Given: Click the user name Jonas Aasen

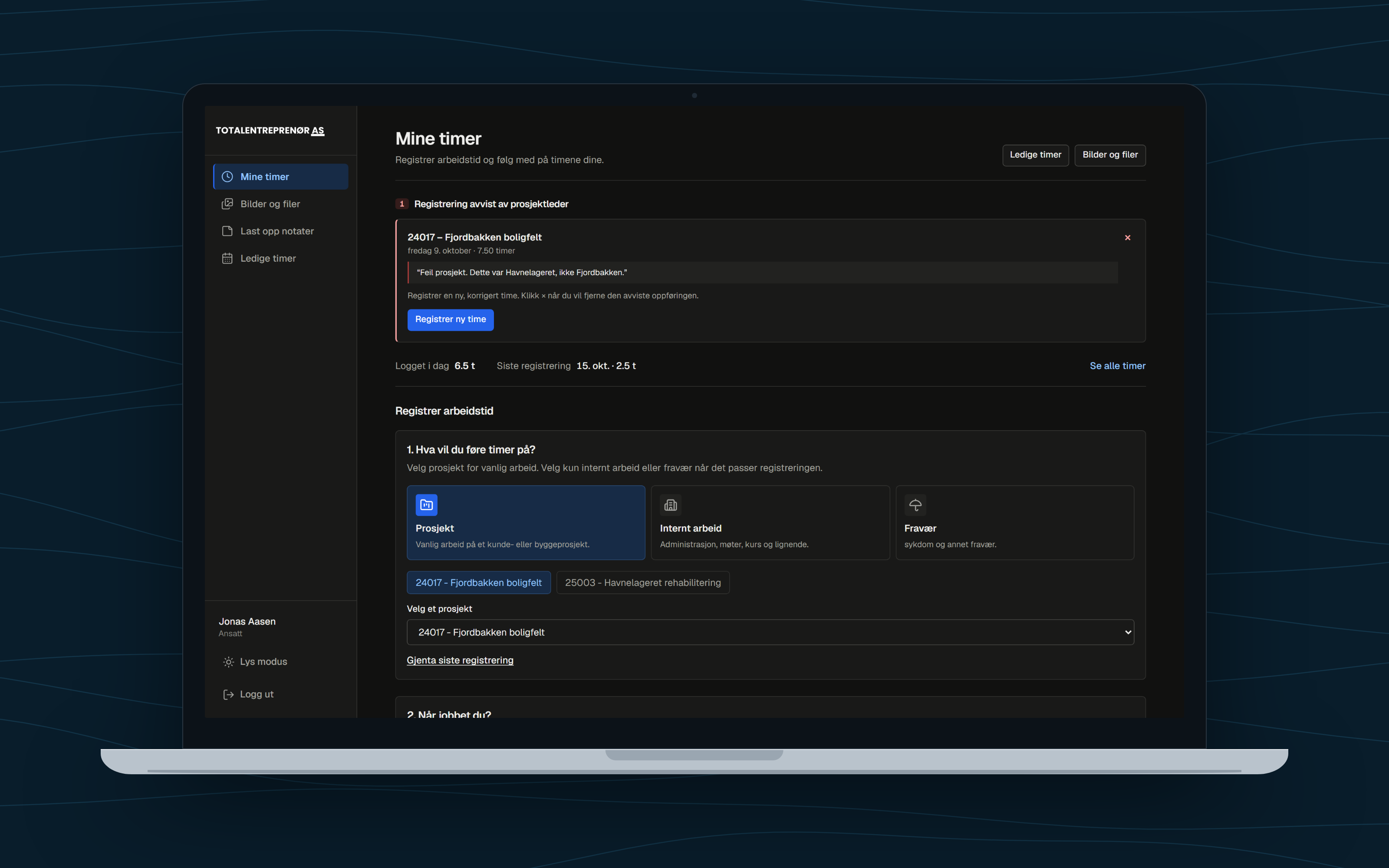Looking at the screenshot, I should click(x=247, y=622).
